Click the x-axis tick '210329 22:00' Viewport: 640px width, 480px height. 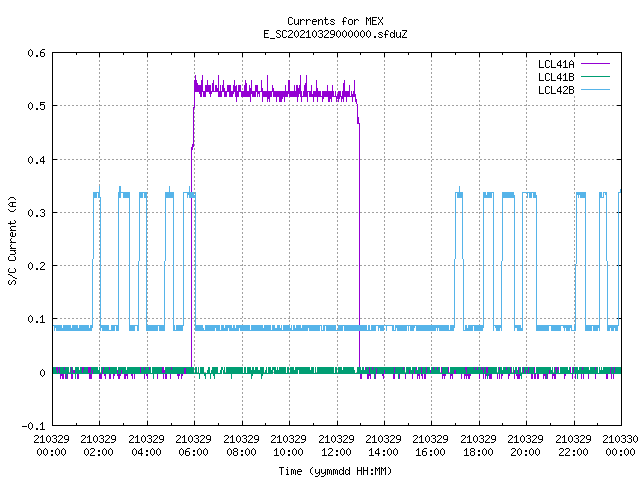click(x=573, y=446)
